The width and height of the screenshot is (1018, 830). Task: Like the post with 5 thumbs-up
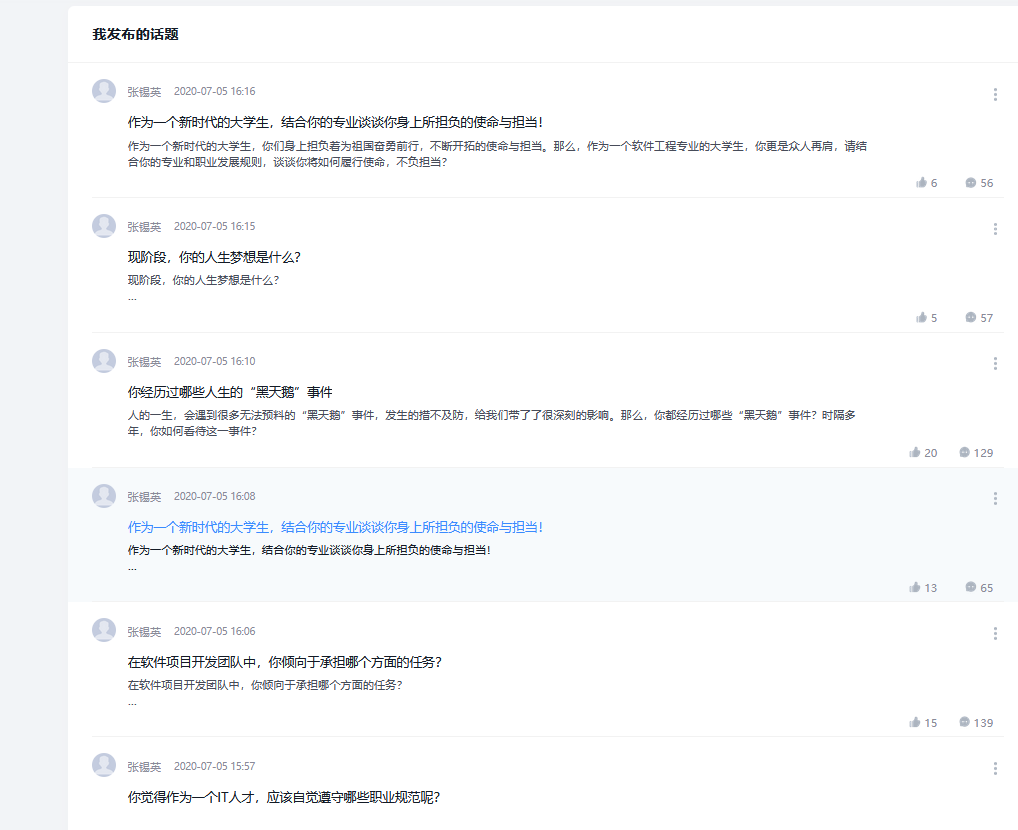(921, 318)
